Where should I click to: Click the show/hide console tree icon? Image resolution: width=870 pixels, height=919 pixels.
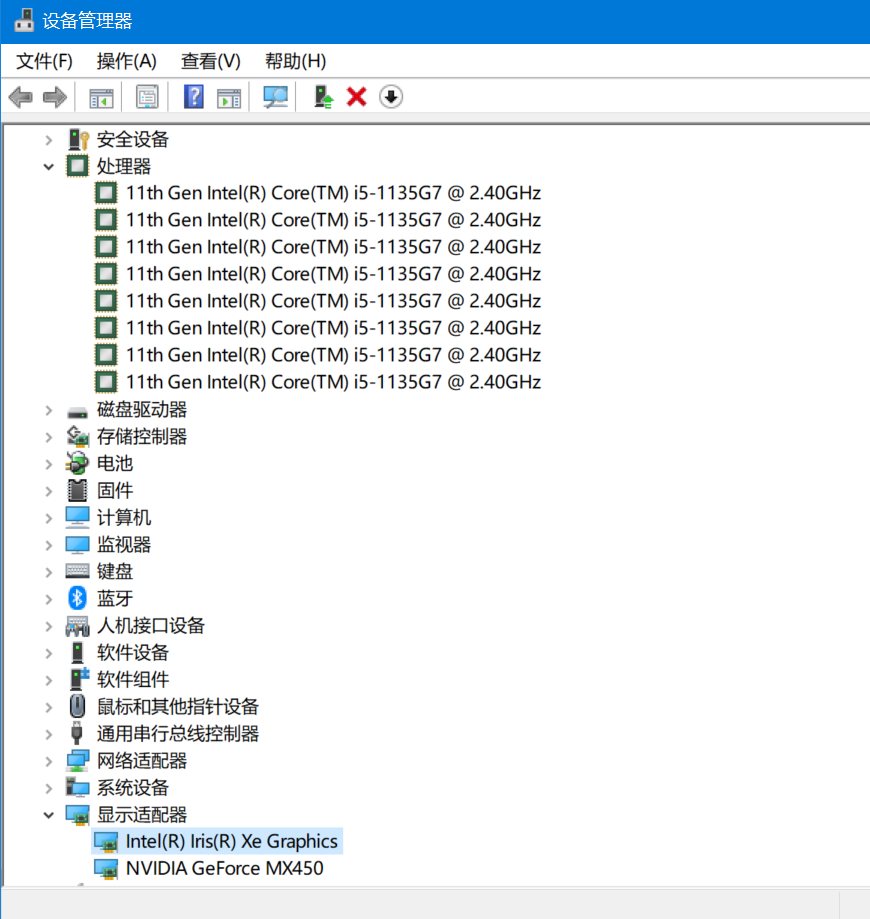click(x=101, y=97)
